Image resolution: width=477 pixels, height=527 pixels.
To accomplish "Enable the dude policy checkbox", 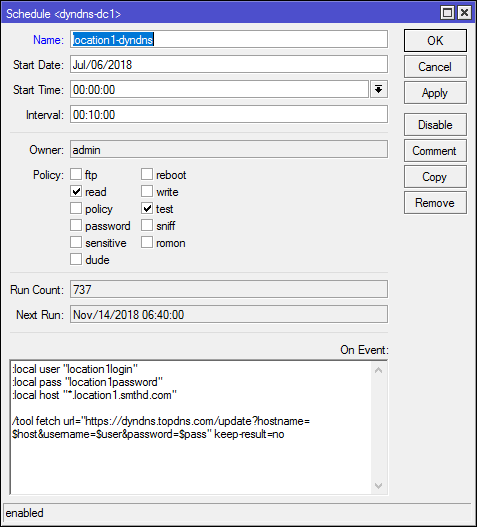I will click(x=76, y=259).
